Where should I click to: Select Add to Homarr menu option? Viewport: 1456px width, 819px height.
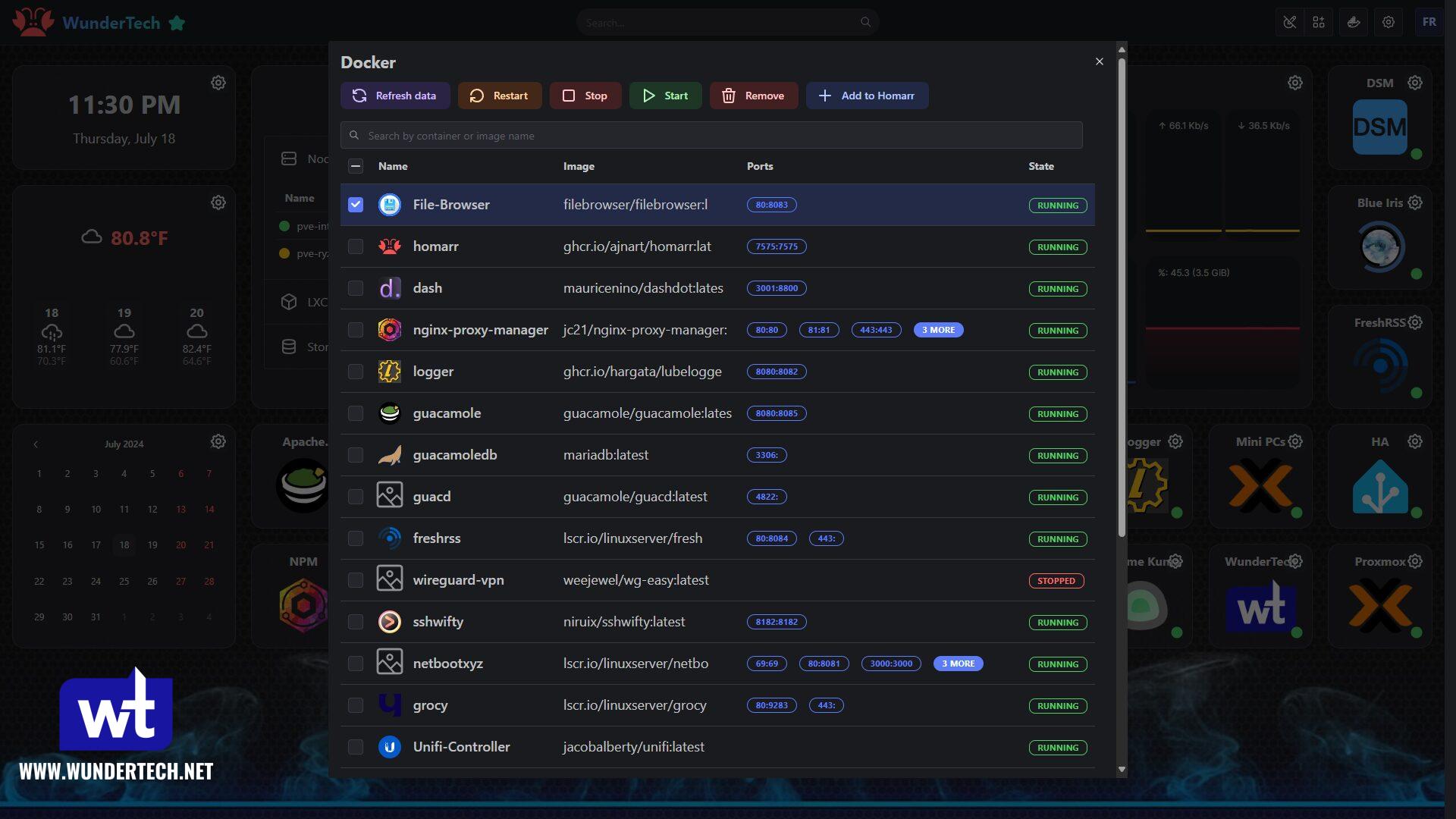pyautogui.click(x=865, y=95)
